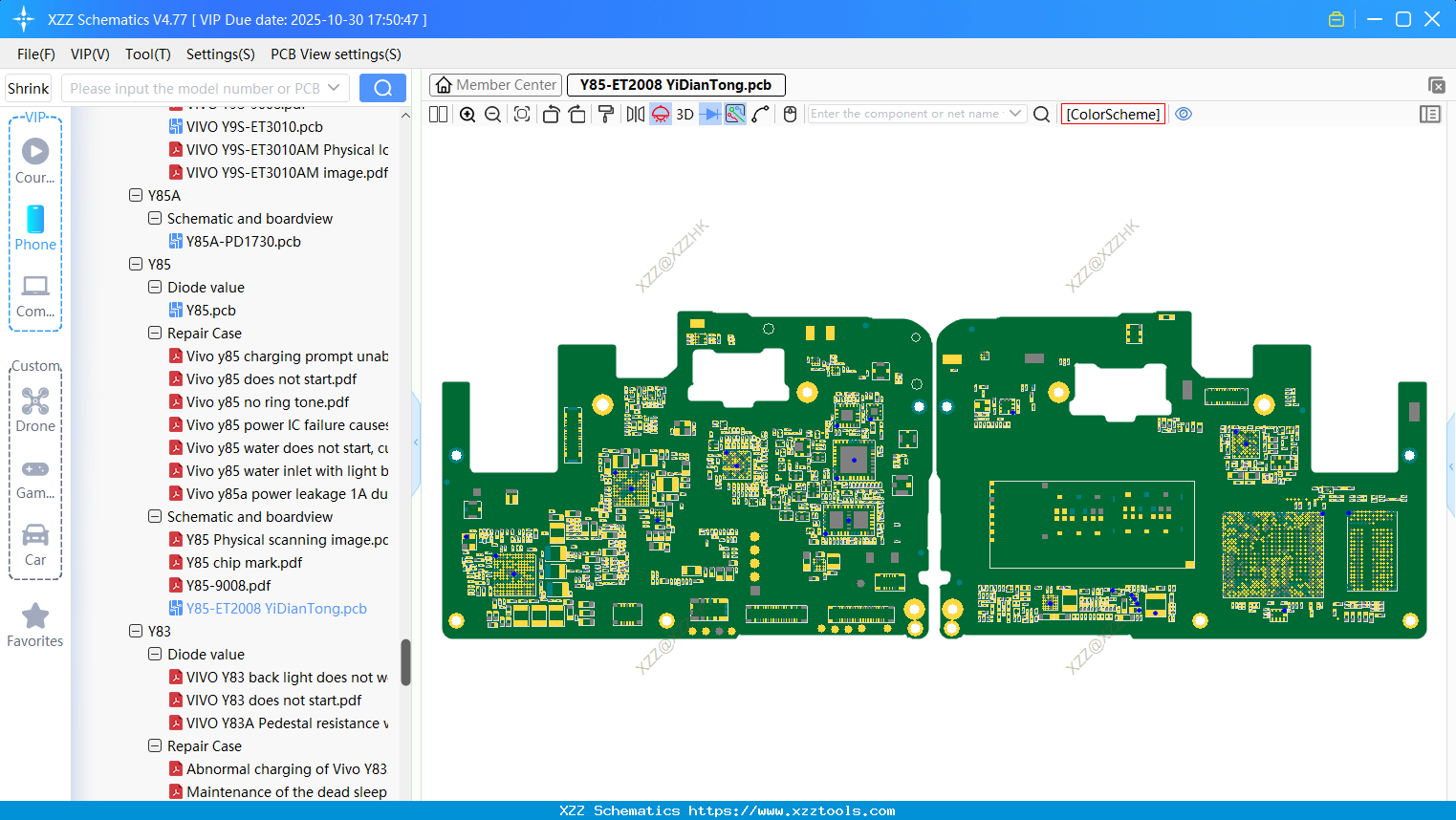Select the paint roller tool
The image size is (1456, 820).
click(x=606, y=115)
